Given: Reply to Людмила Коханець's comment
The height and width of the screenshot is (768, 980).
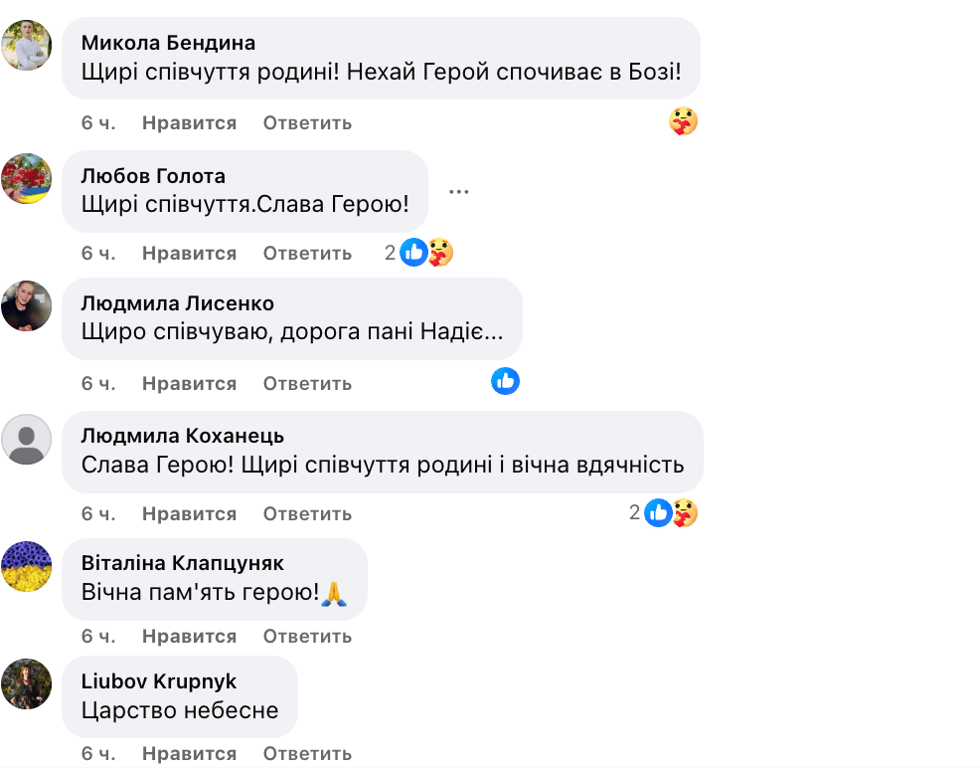Looking at the screenshot, I should [307, 514].
